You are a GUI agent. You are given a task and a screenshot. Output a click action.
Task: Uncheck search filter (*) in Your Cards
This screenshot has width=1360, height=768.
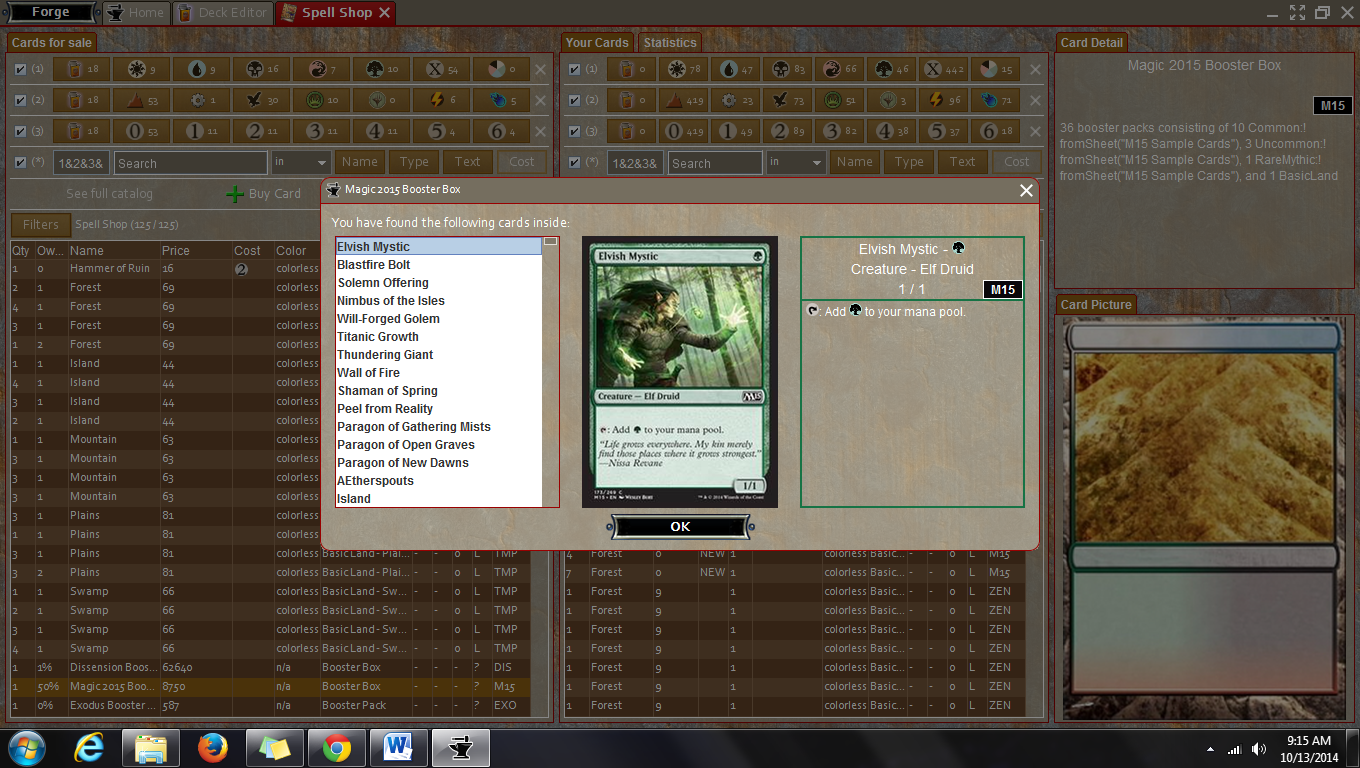tap(574, 162)
